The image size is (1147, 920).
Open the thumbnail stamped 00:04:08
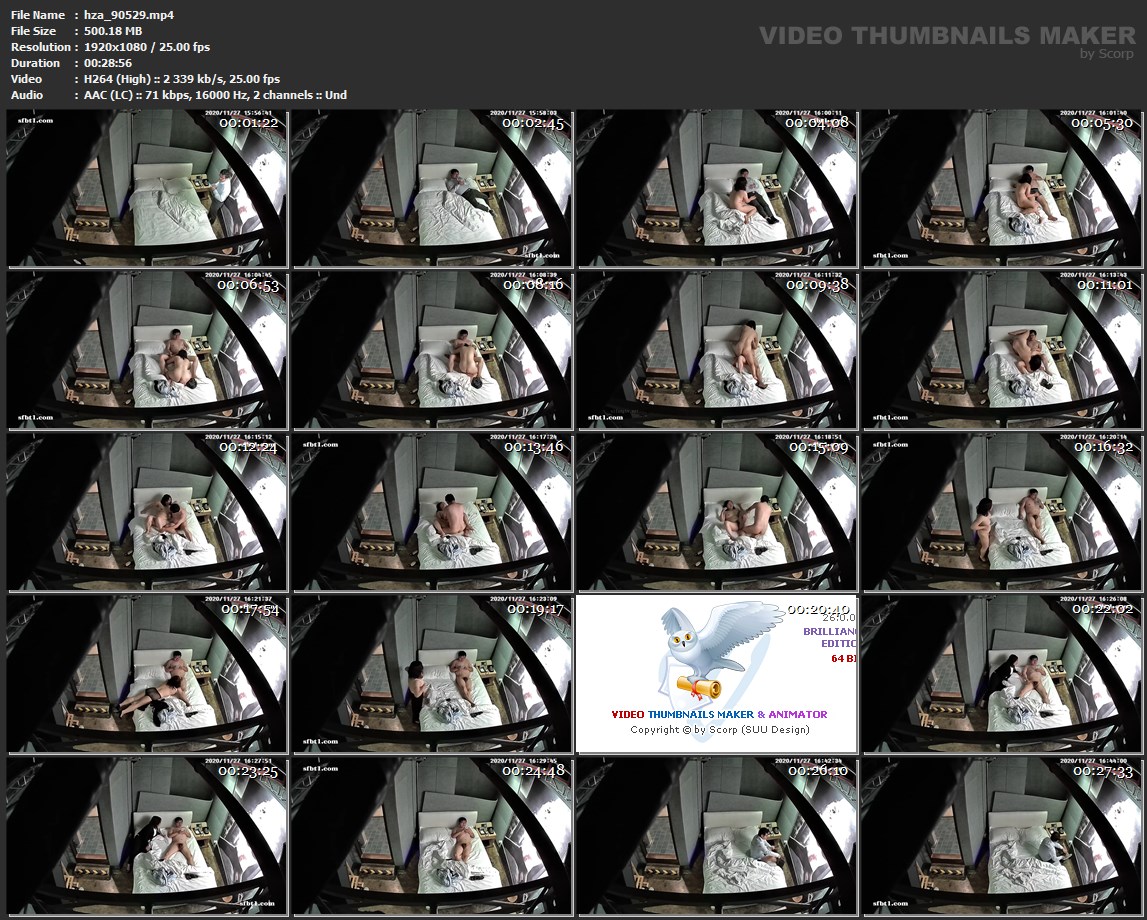coord(717,189)
